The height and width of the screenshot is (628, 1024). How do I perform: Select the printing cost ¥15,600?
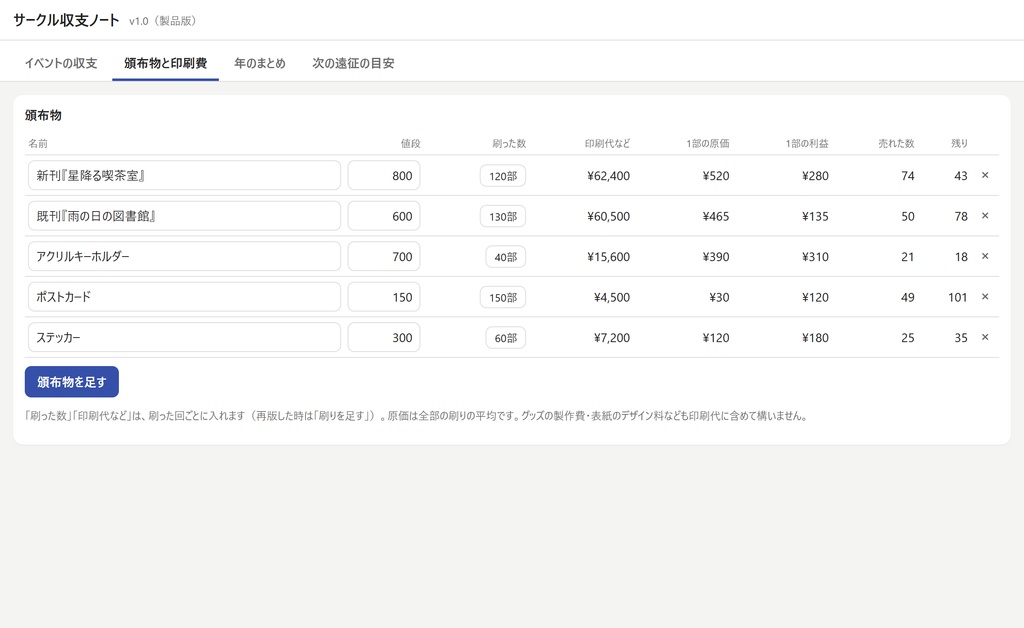point(609,257)
